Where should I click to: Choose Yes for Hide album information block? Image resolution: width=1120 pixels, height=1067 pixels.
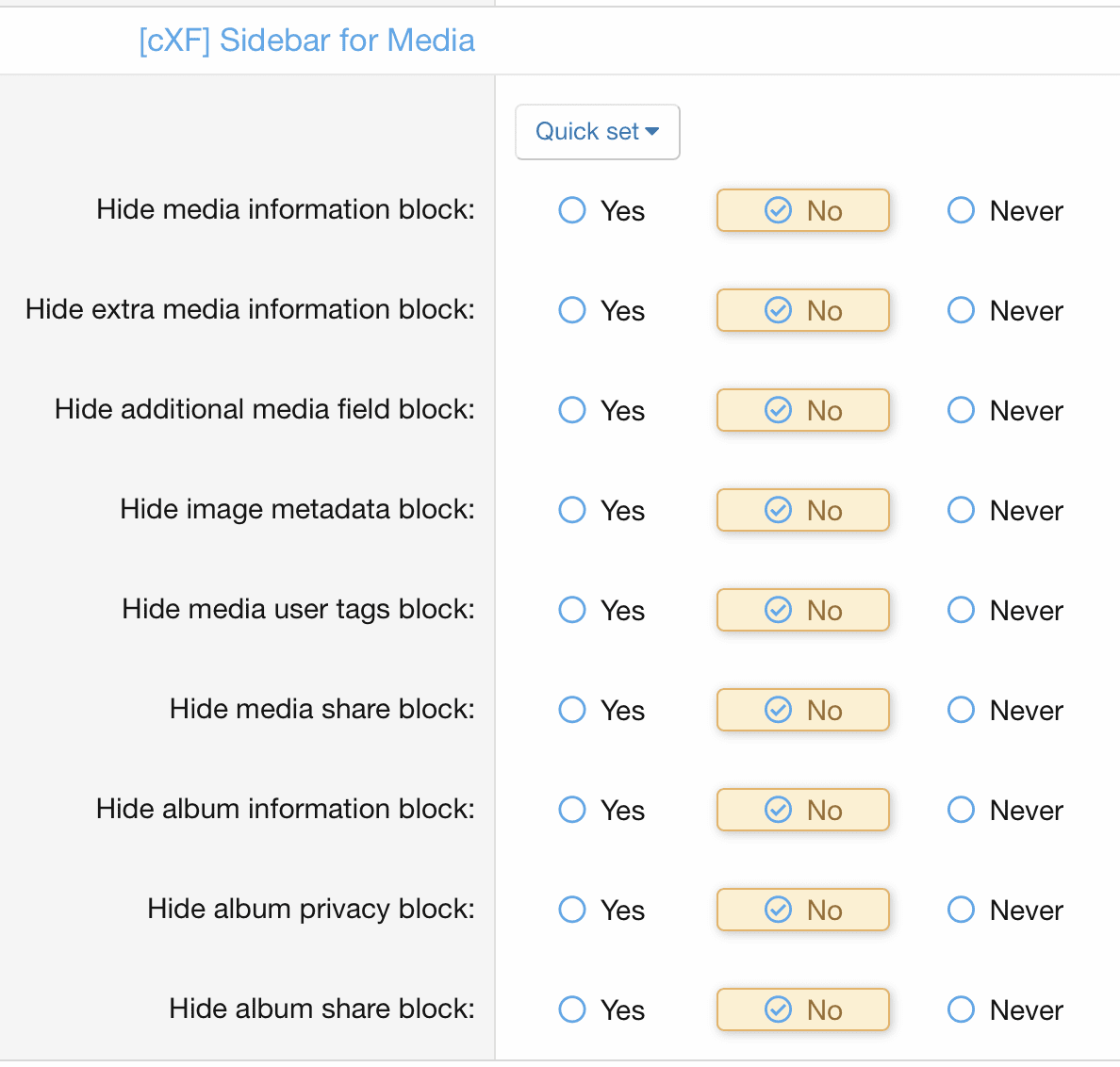point(572,810)
